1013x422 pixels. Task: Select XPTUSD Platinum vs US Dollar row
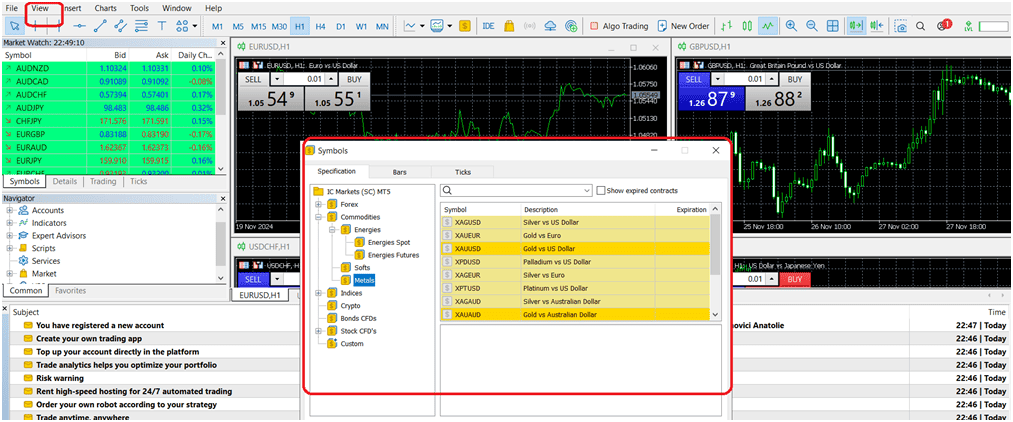(x=575, y=288)
